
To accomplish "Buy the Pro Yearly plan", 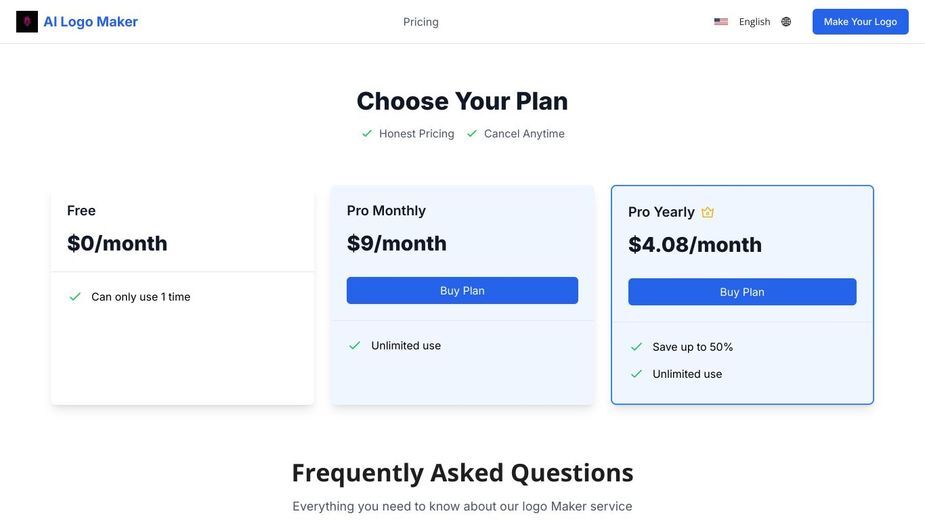I will (742, 292).
